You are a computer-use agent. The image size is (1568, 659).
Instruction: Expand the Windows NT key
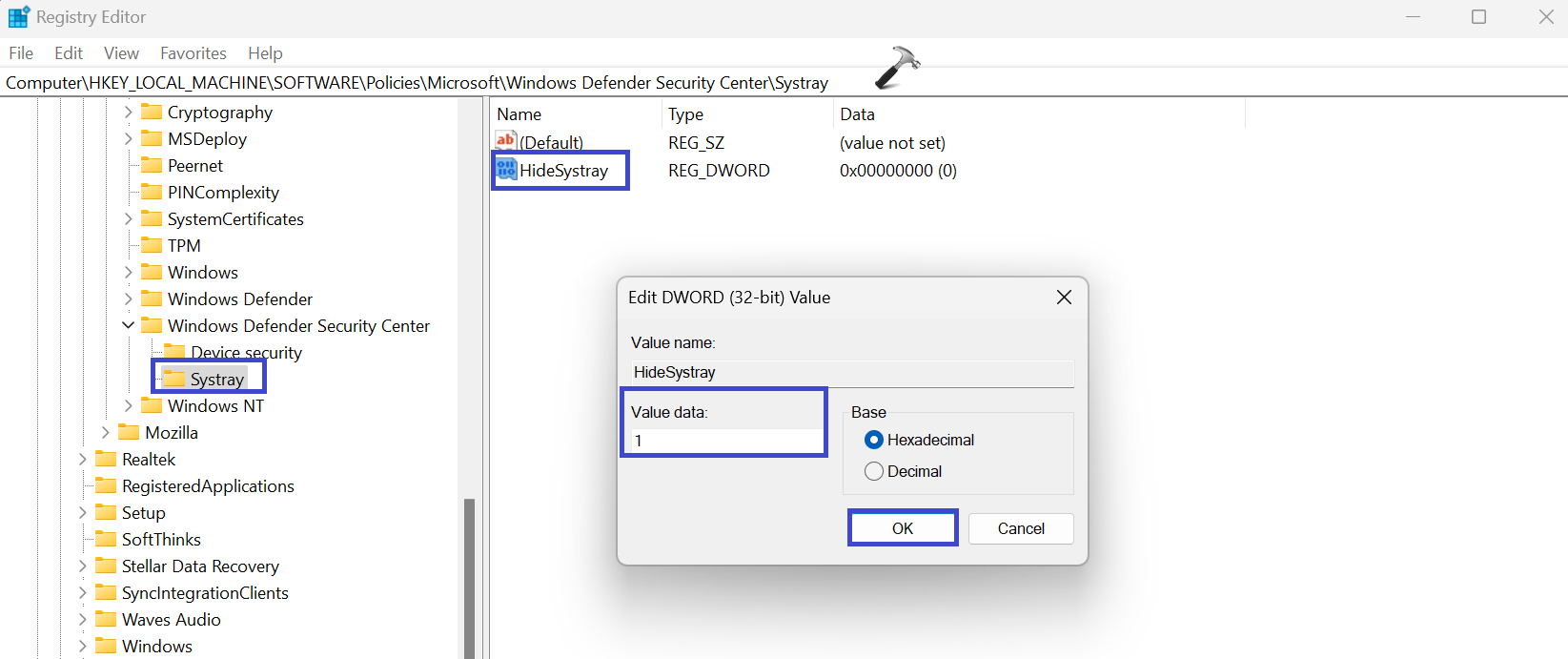pos(129,405)
